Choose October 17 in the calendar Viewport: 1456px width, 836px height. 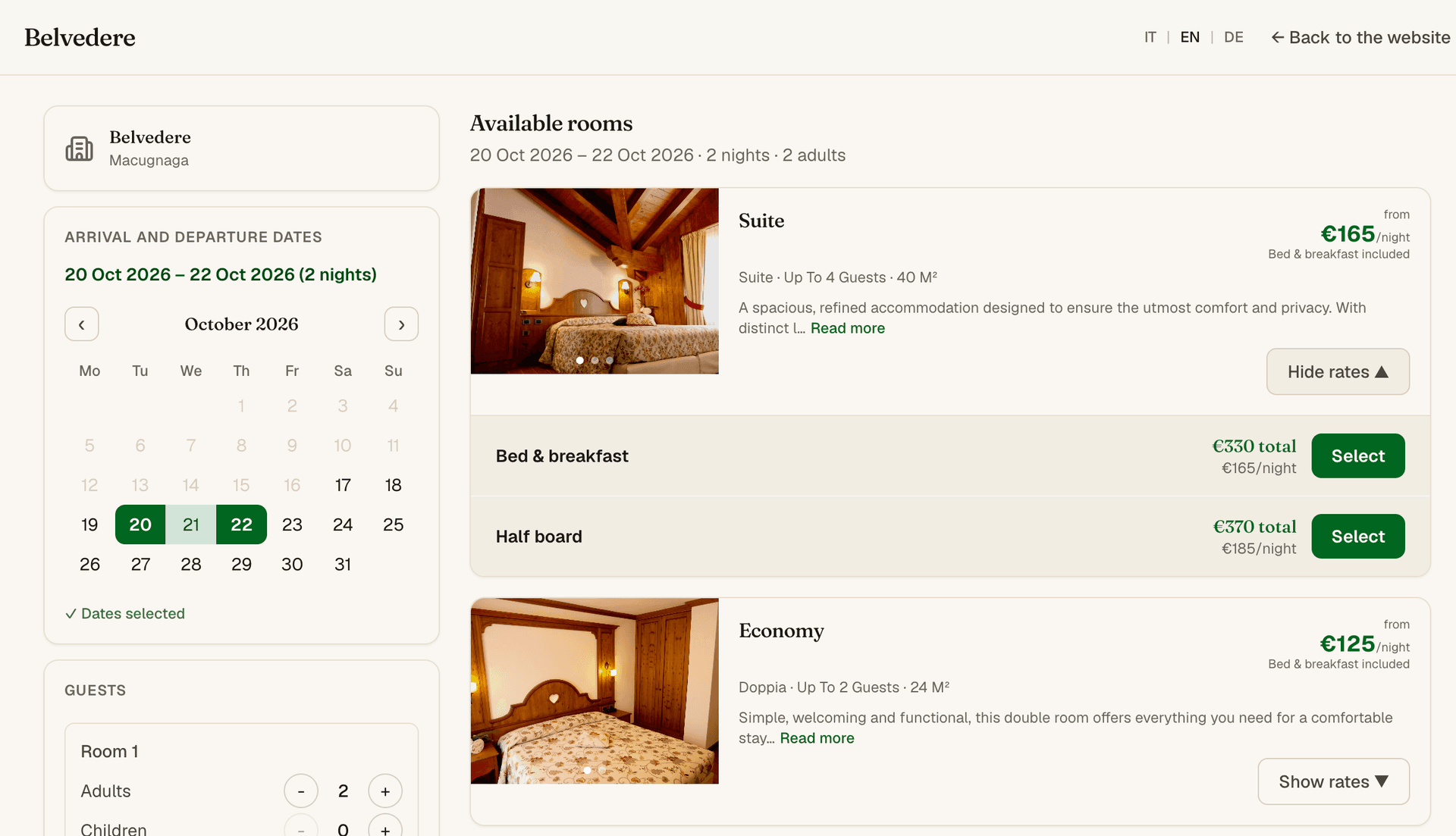tap(343, 485)
